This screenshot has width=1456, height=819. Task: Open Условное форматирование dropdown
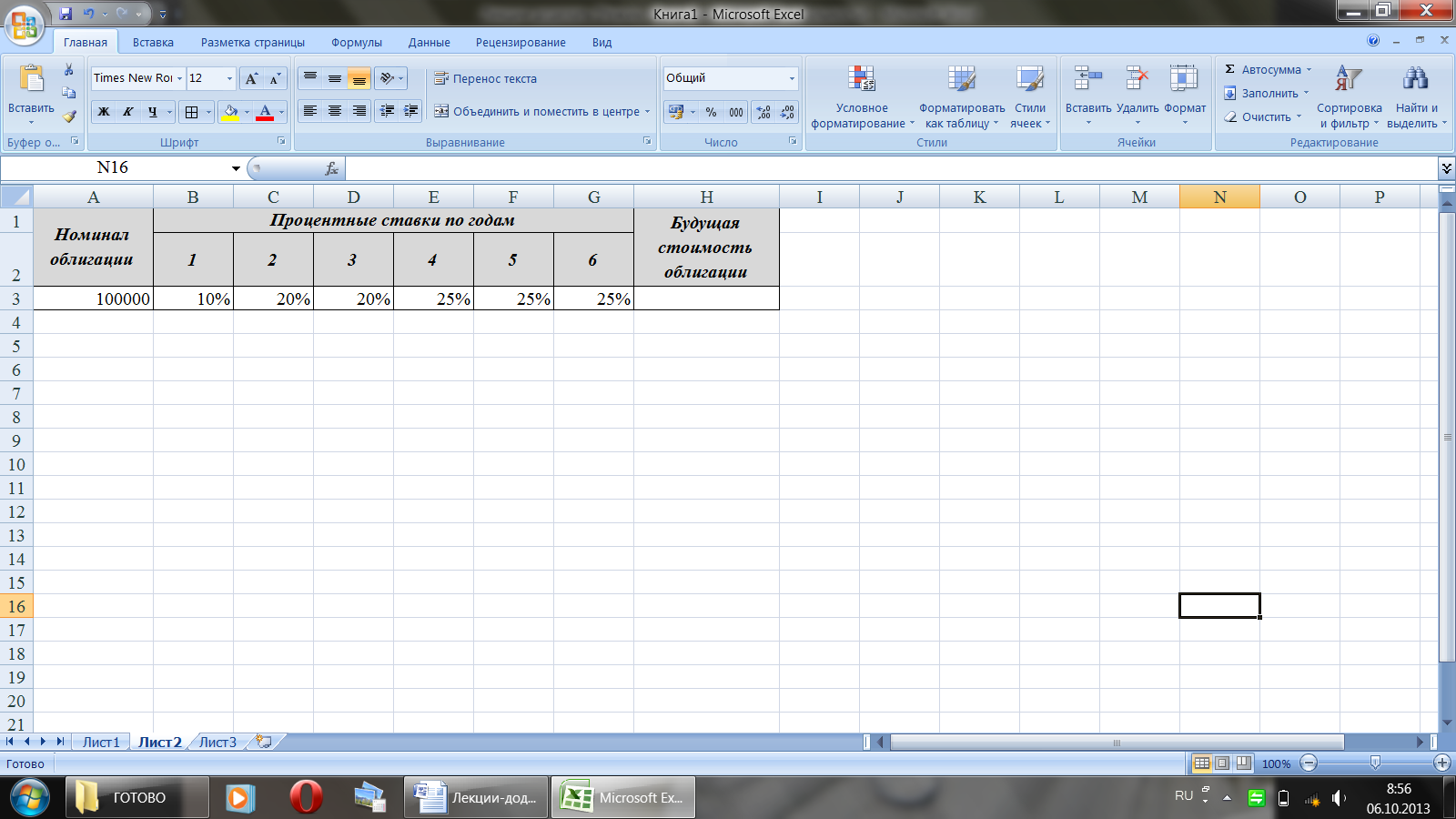862,97
